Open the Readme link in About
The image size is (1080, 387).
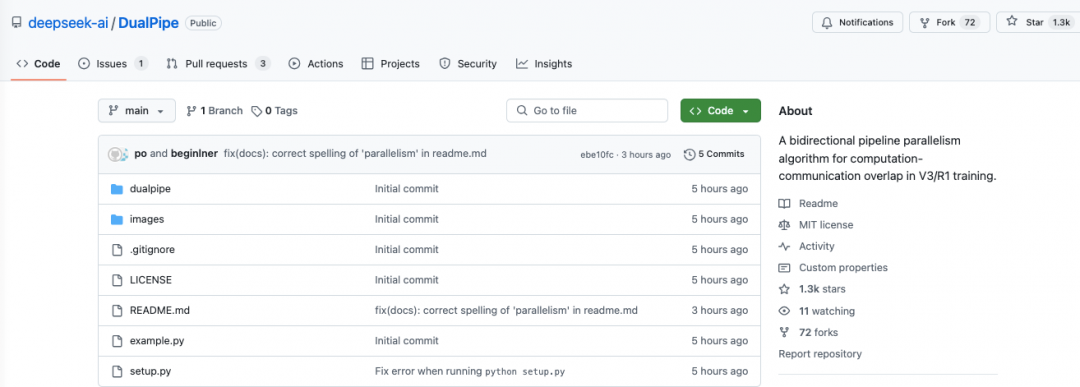point(818,203)
